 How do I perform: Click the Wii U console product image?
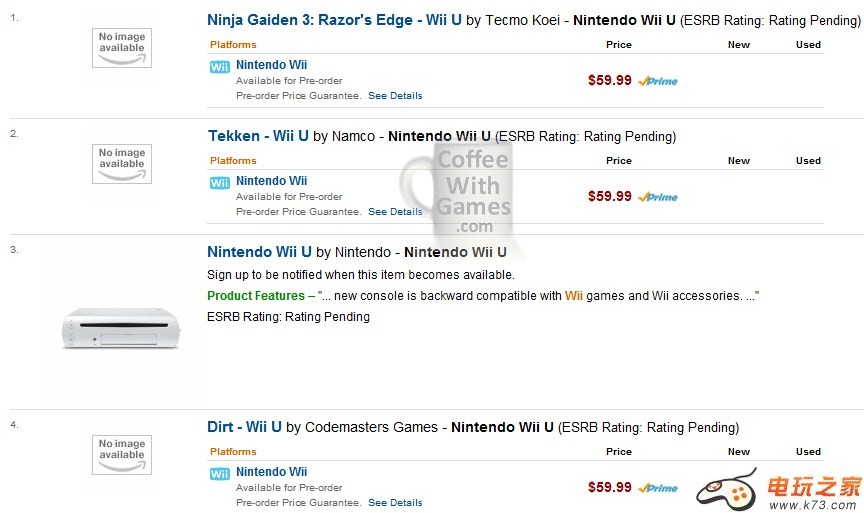(121, 327)
